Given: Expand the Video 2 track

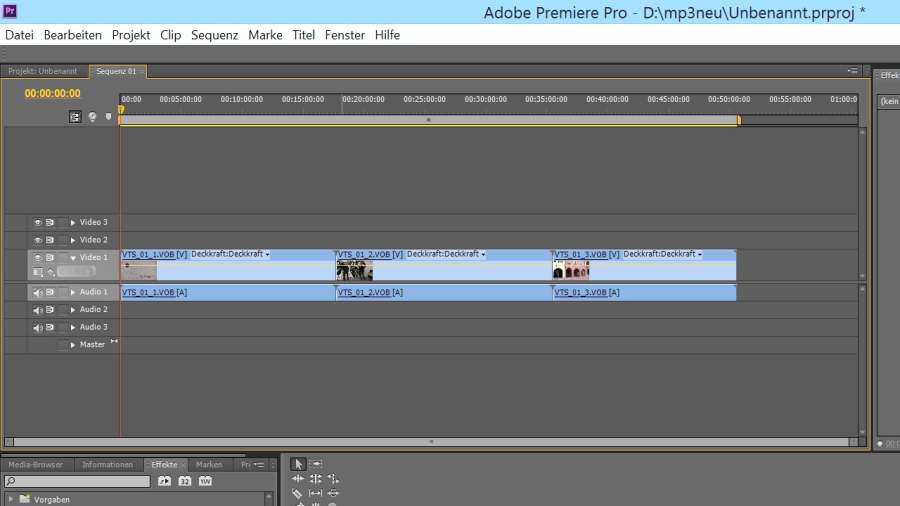Looking at the screenshot, I should [x=73, y=240].
